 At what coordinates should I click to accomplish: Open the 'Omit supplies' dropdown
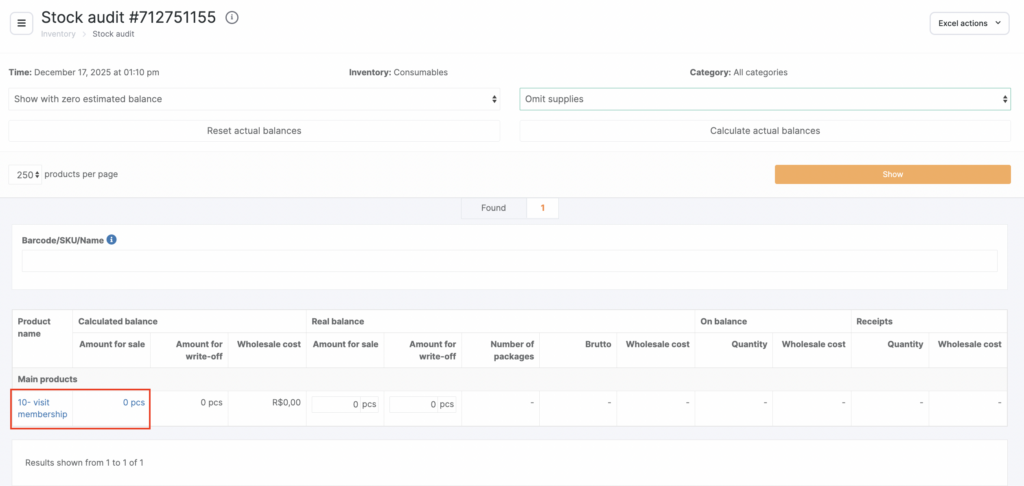[x=765, y=99]
